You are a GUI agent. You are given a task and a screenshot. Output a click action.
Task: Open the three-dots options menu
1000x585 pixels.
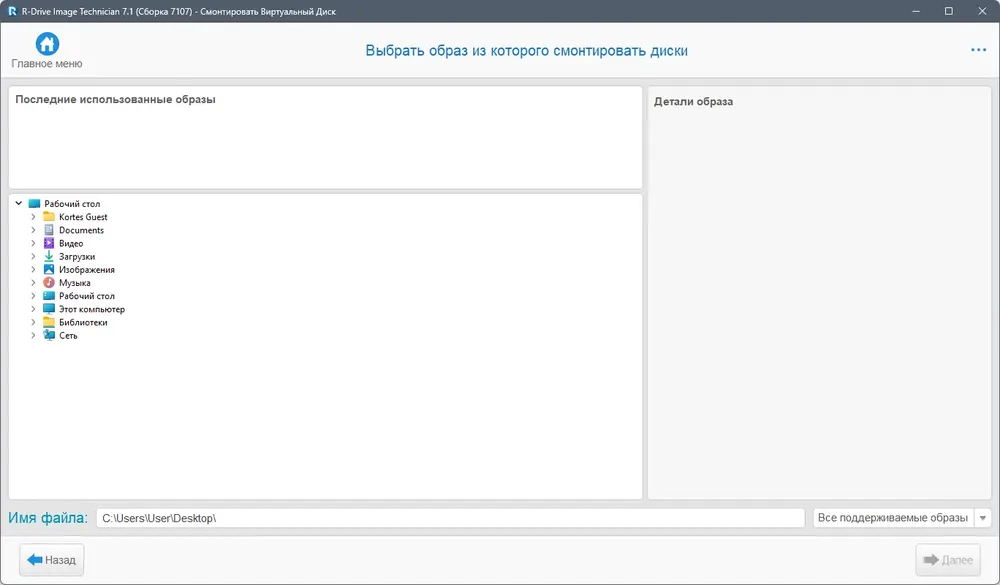(978, 50)
